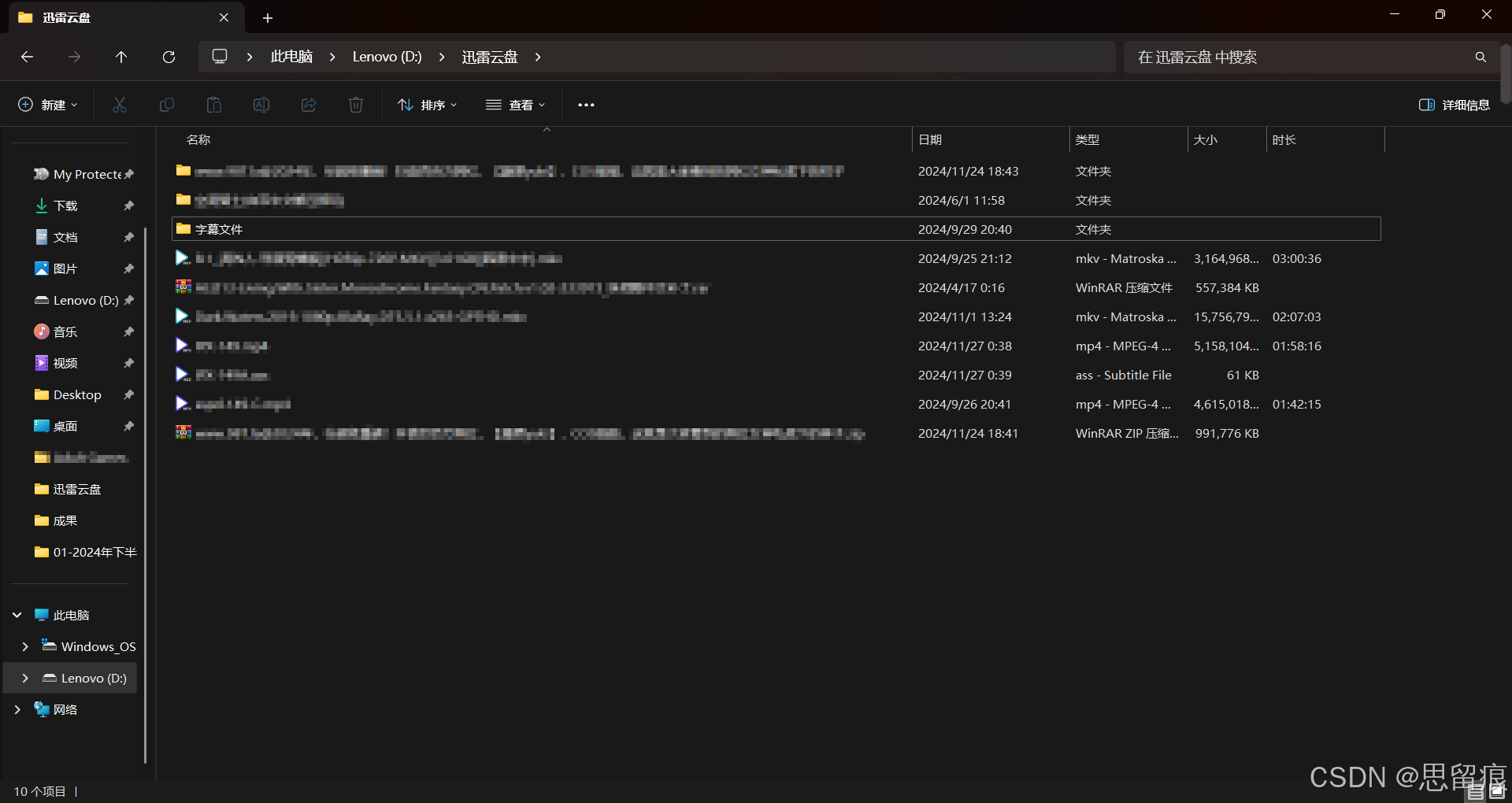Expand Lenovo (D:) under 此电脑

click(x=25, y=678)
